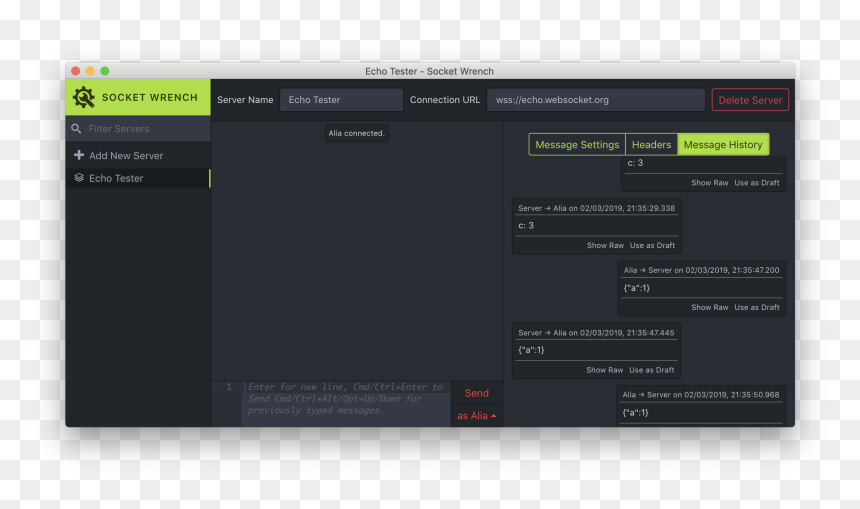Click '{"a":1}' body in 21:35:47.445 message

531,350
